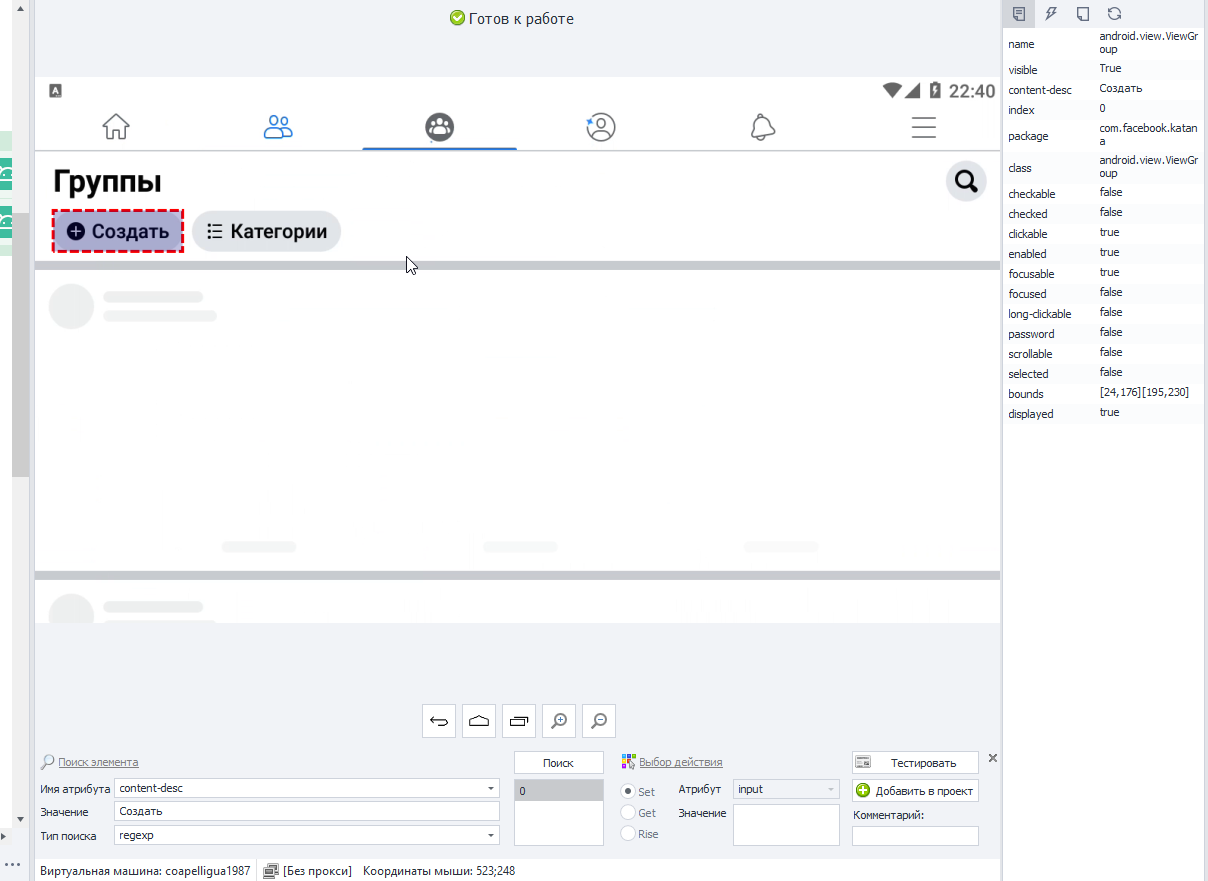The height and width of the screenshot is (881, 1208).
Task: Select the Get radio button
Action: click(629, 812)
